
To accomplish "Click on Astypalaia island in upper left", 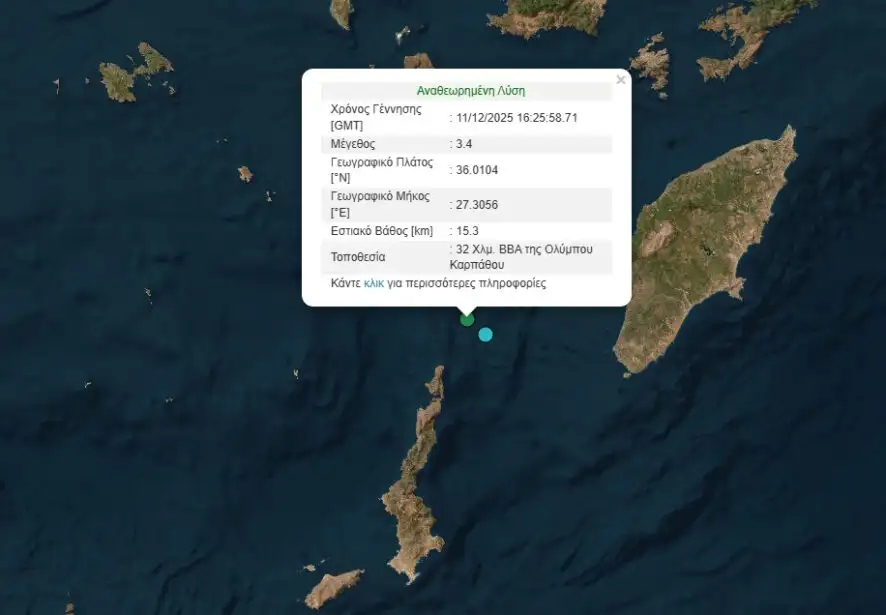I will pyautogui.click(x=135, y=75).
